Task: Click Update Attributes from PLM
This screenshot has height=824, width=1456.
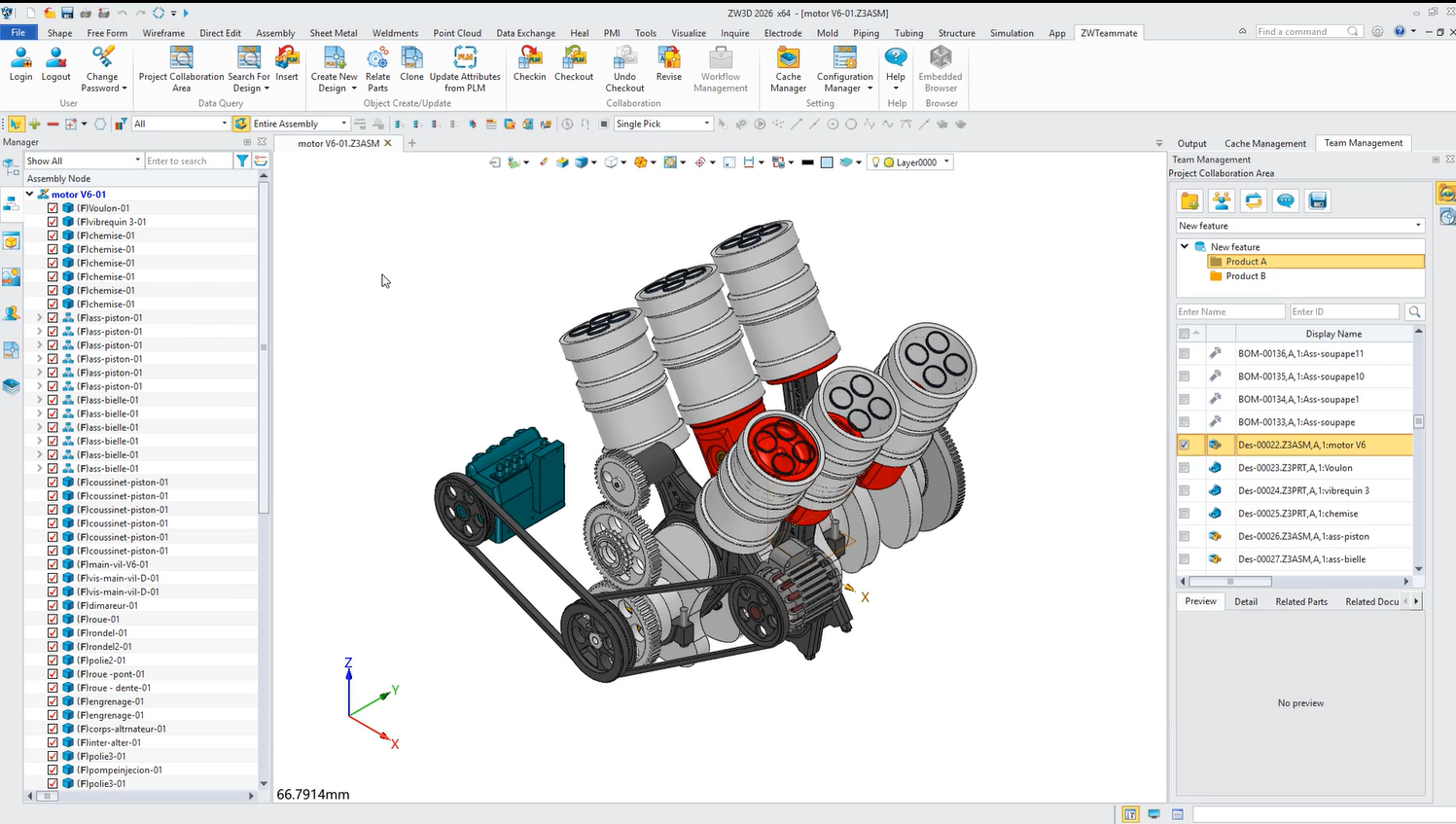Action: (465, 69)
